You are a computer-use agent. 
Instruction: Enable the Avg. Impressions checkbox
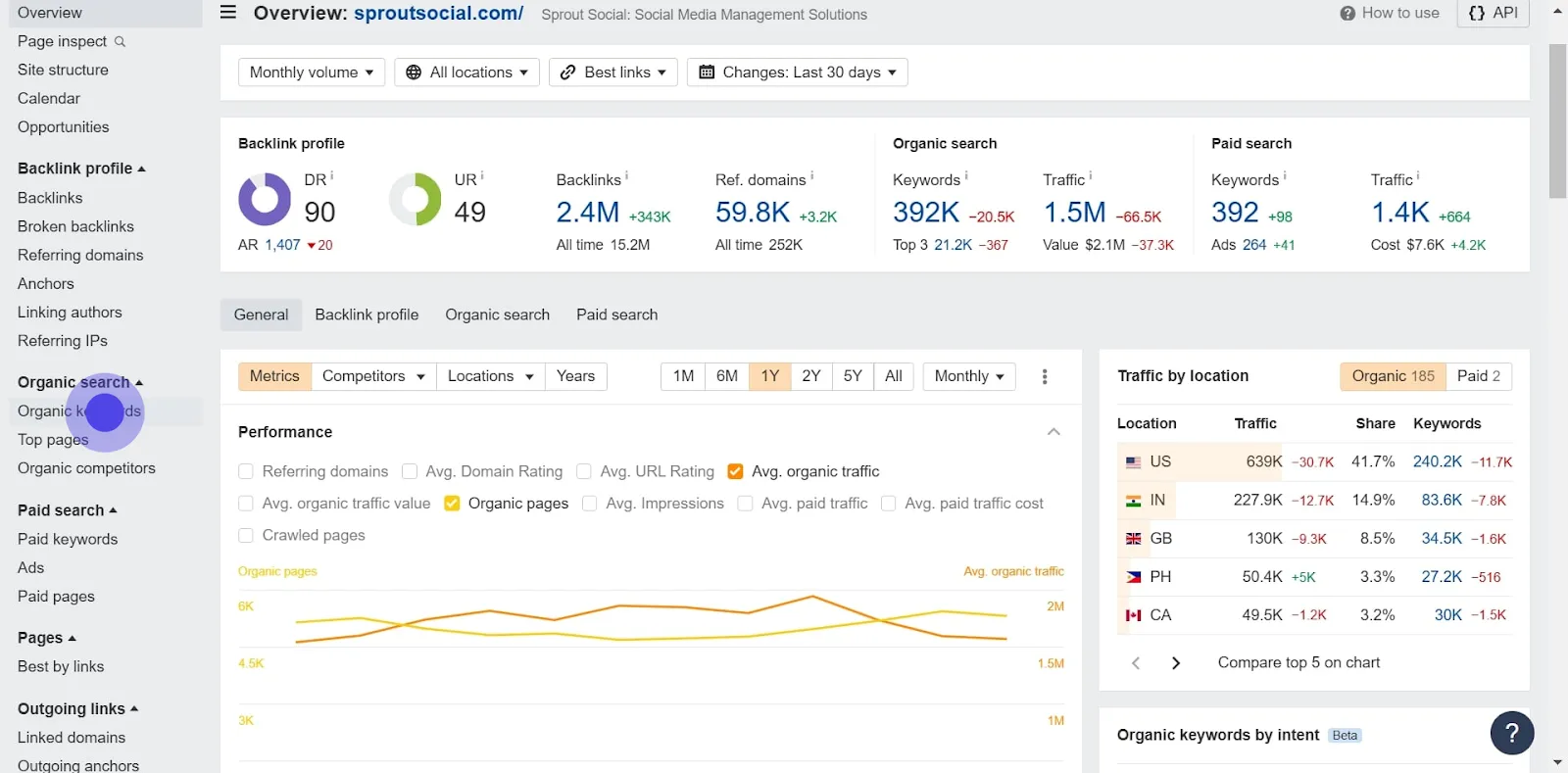click(590, 504)
